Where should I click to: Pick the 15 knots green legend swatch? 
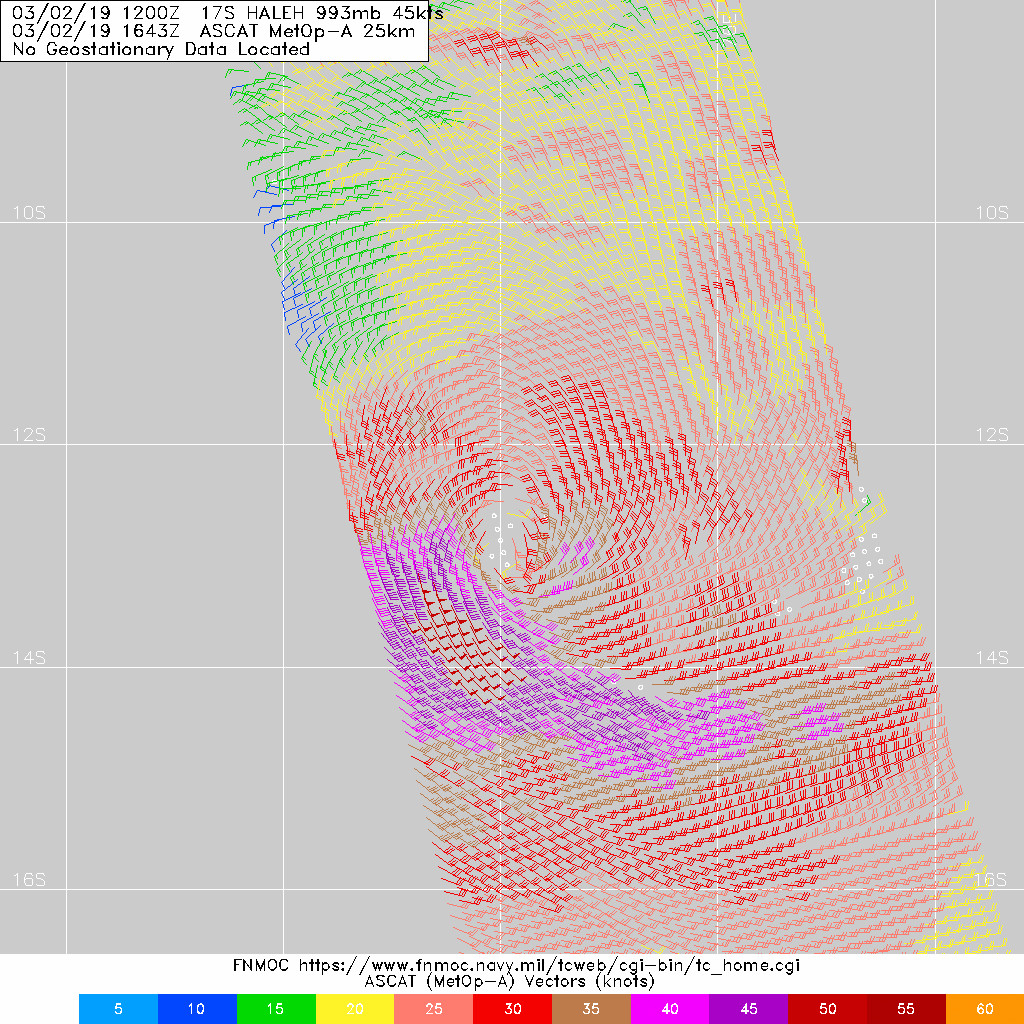pyautogui.click(x=276, y=1009)
